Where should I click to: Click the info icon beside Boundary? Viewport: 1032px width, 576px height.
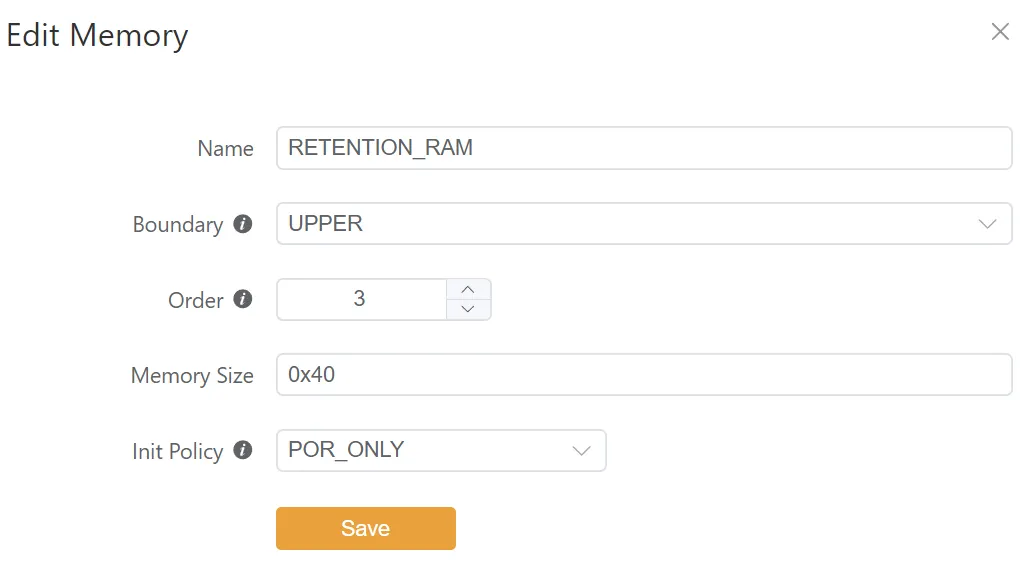(242, 224)
